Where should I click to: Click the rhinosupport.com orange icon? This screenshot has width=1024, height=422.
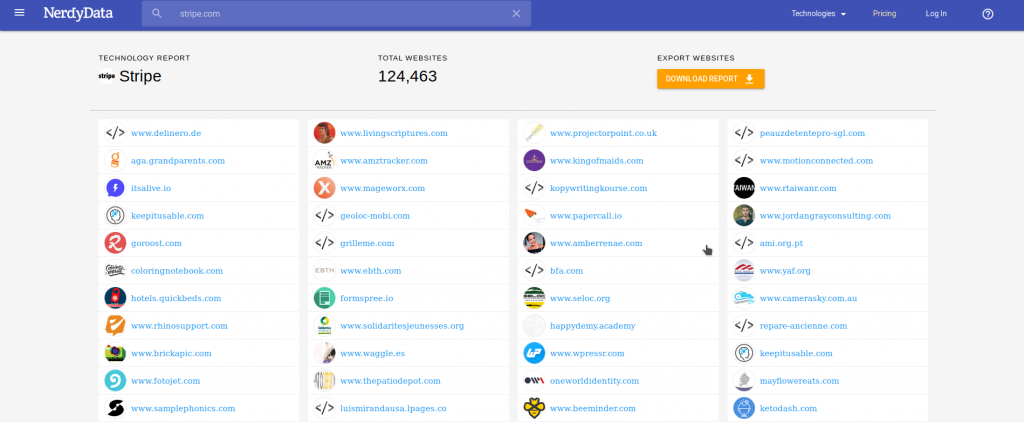115,325
